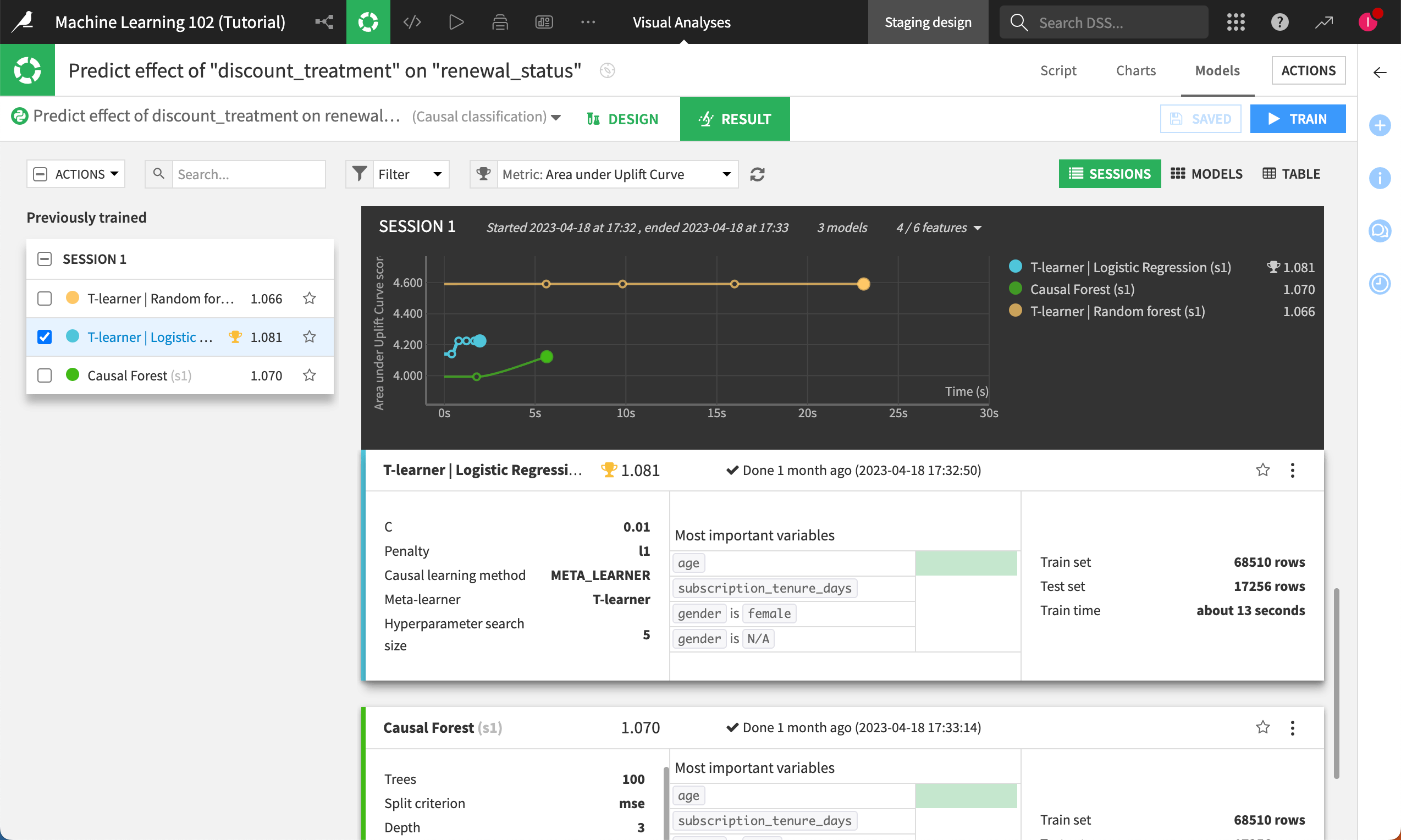Switch to the DESIGN tab
The width and height of the screenshot is (1401, 840).
pos(622,119)
